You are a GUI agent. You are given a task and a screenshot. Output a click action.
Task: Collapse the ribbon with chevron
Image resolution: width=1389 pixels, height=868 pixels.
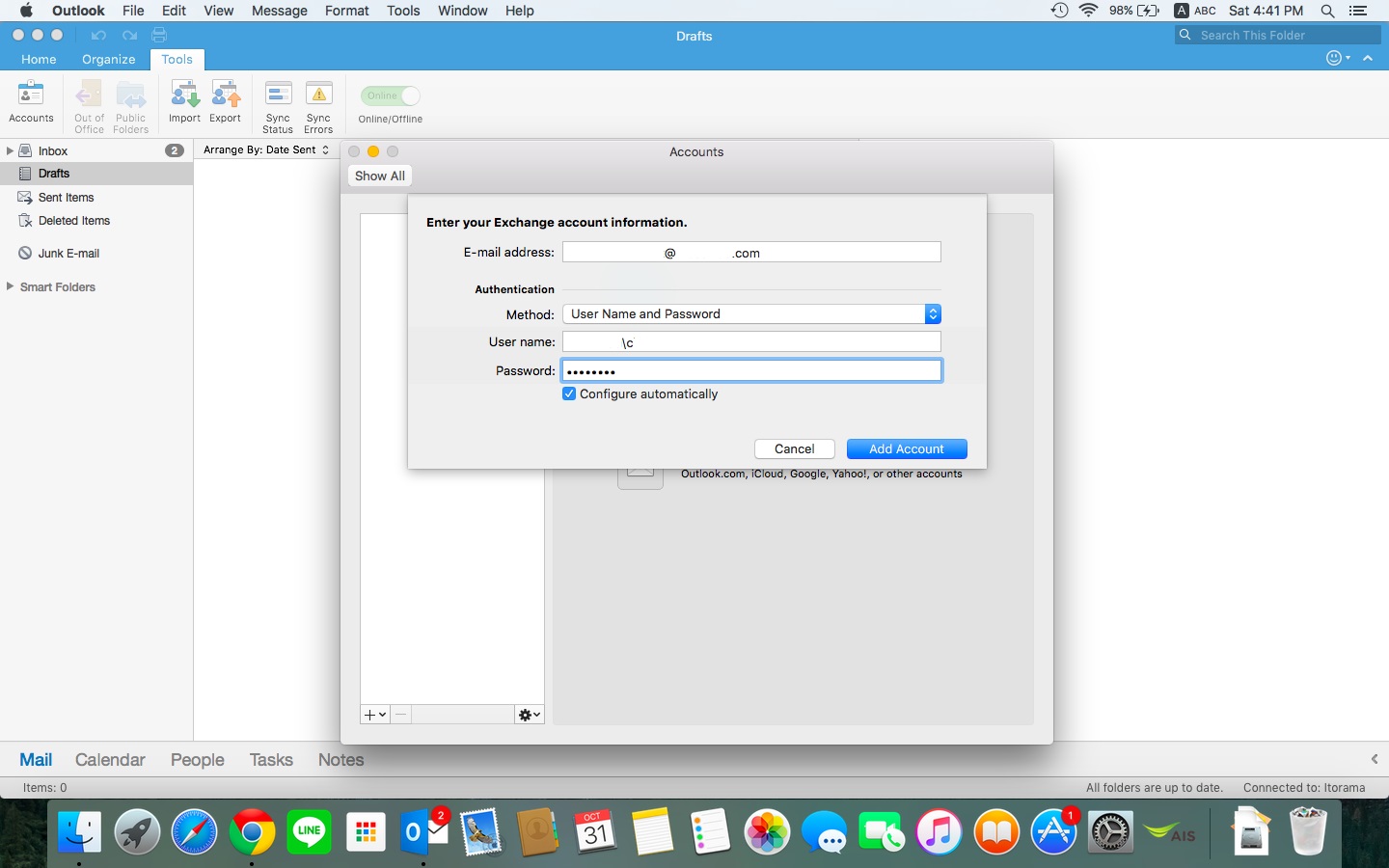1368,58
